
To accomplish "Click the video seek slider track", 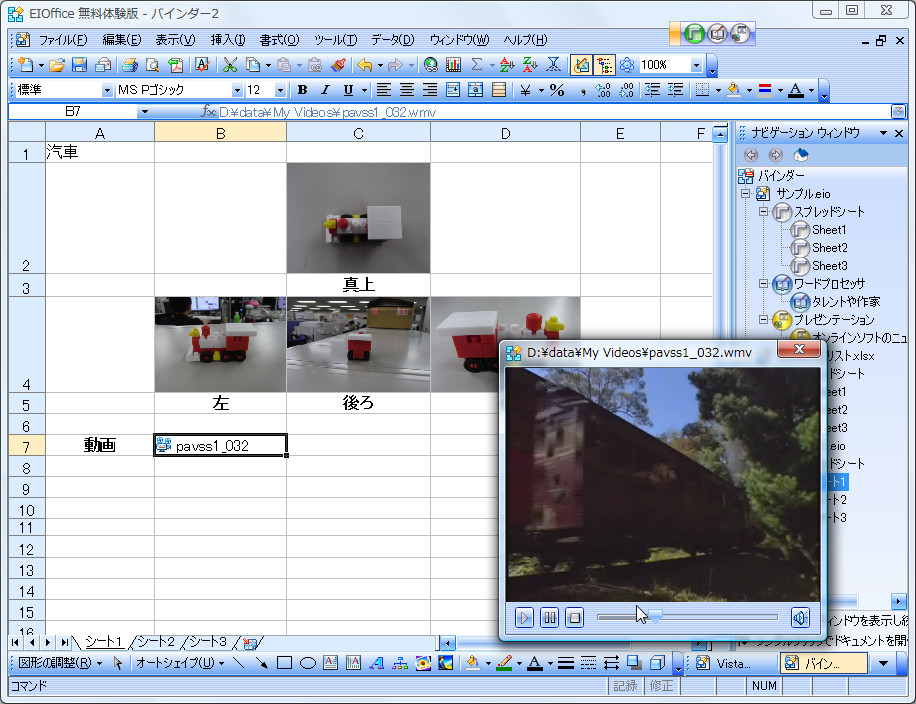I will pyautogui.click(x=687, y=617).
